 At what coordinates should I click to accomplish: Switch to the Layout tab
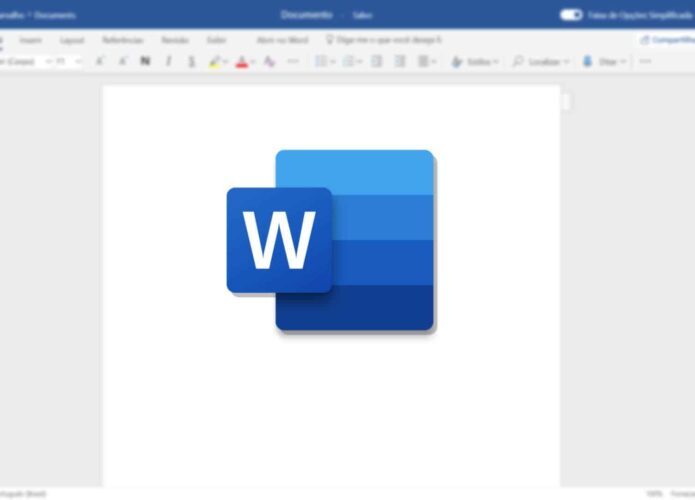pyautogui.click(x=72, y=40)
